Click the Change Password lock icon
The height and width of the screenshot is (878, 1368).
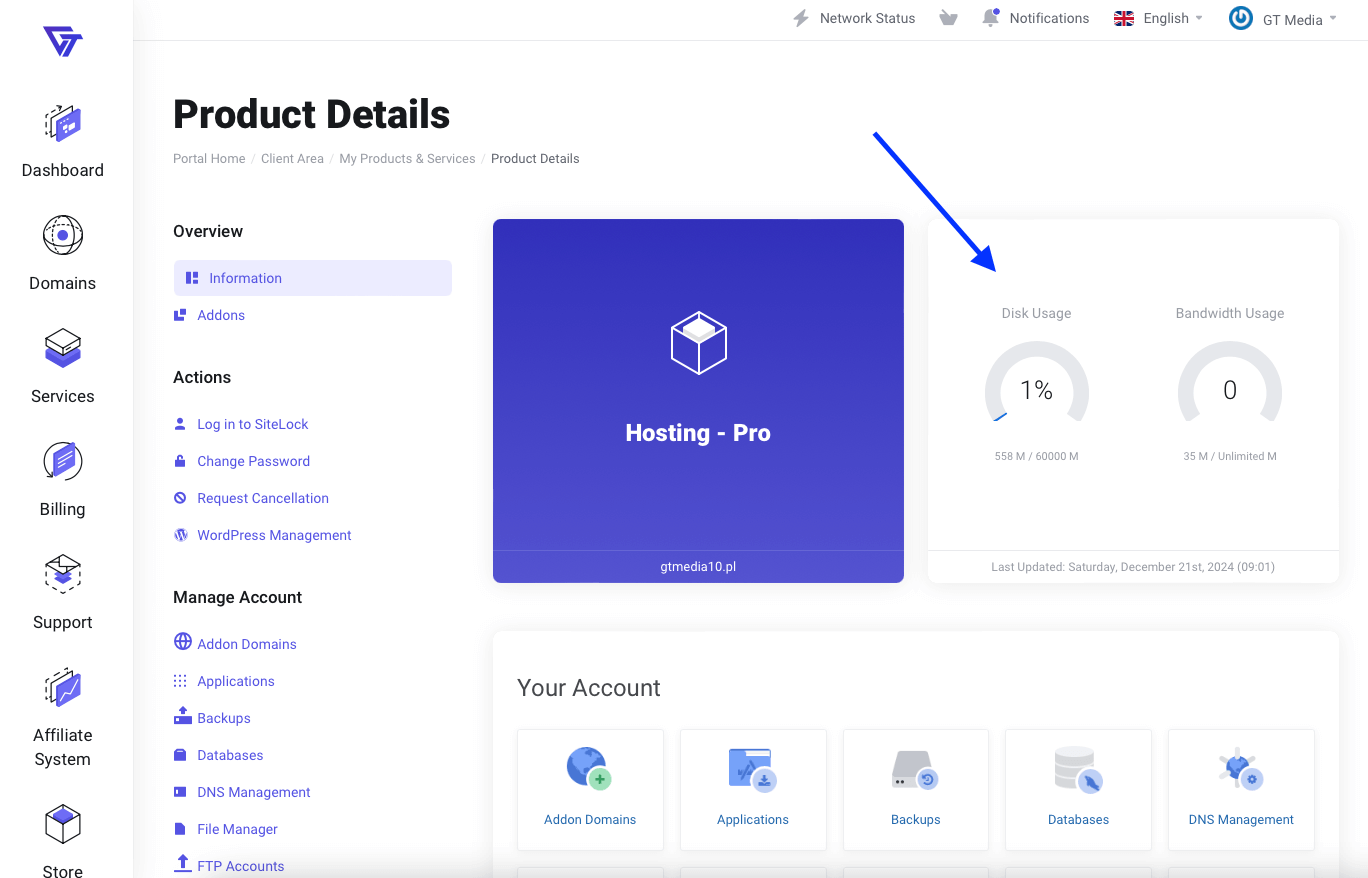tap(180, 461)
